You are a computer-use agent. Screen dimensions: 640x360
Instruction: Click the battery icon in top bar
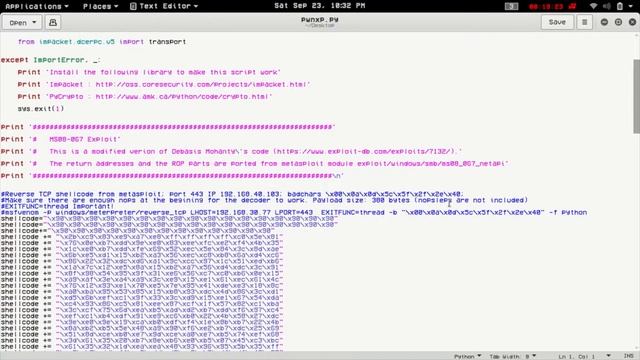620,6
